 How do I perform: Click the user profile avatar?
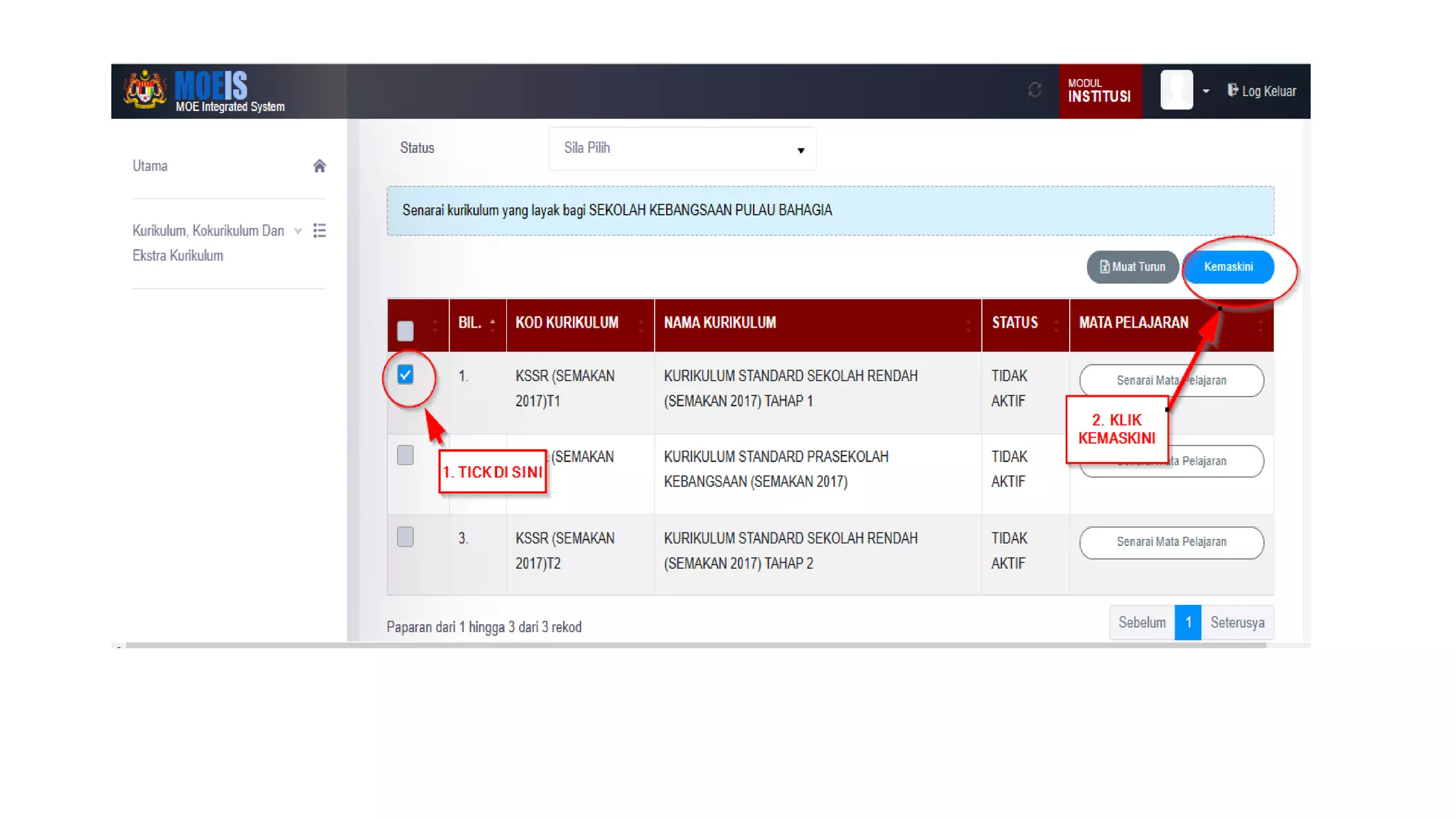coord(1176,90)
